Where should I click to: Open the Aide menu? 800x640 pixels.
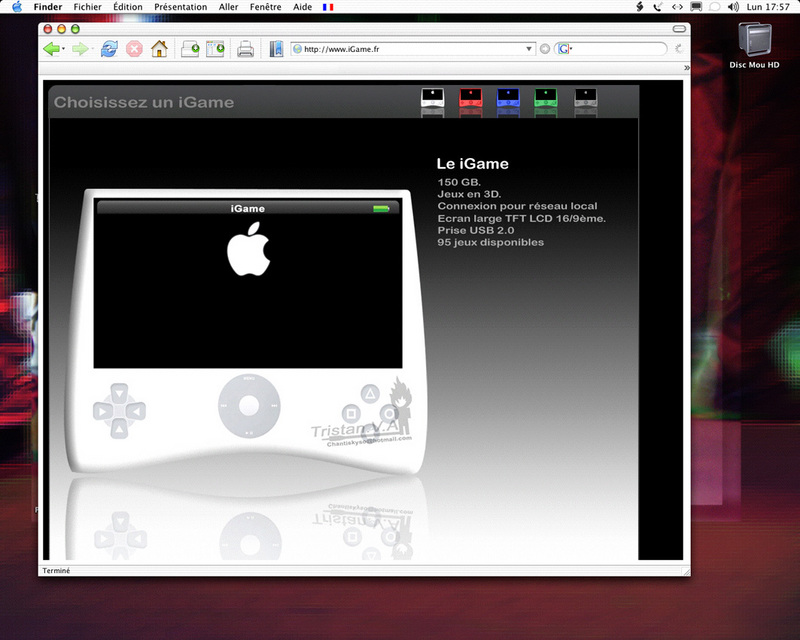click(x=303, y=7)
